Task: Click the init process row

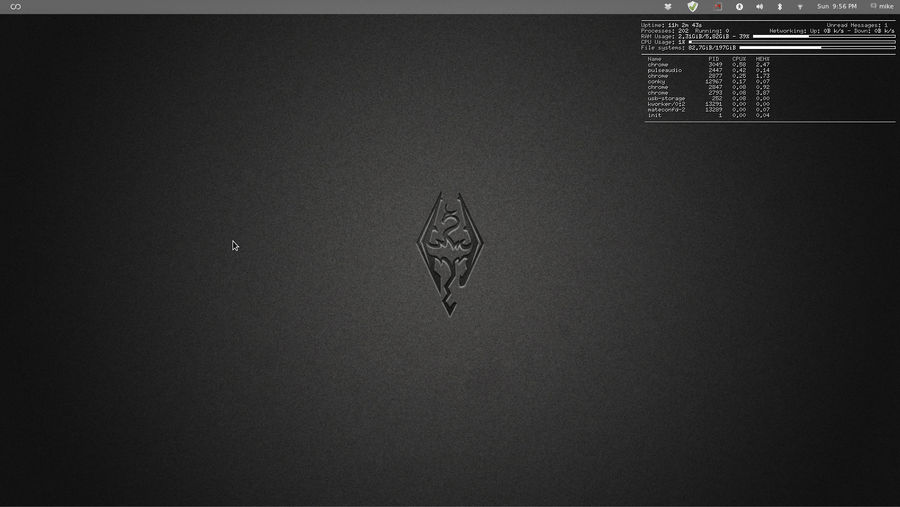Action: point(708,115)
